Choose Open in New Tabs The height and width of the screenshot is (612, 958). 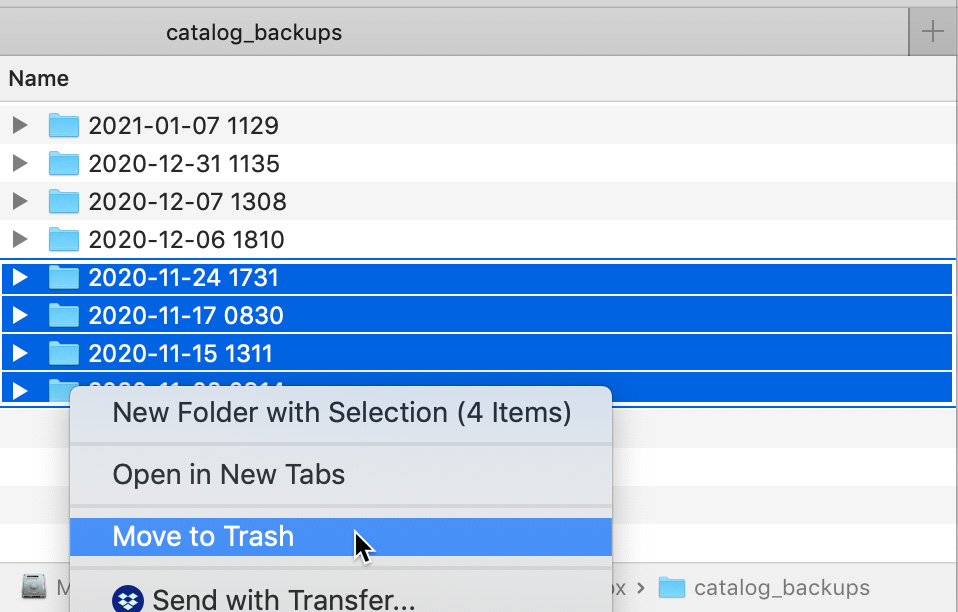(229, 475)
